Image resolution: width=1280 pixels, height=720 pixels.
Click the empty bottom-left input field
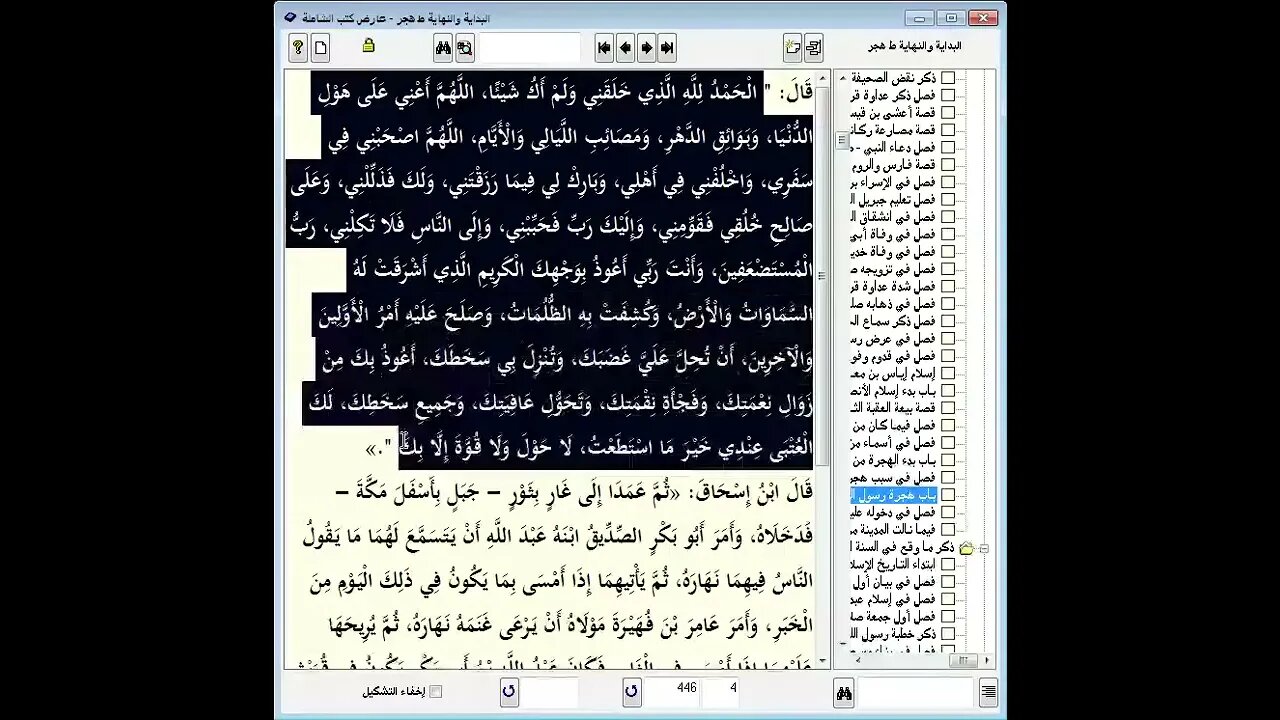550,691
